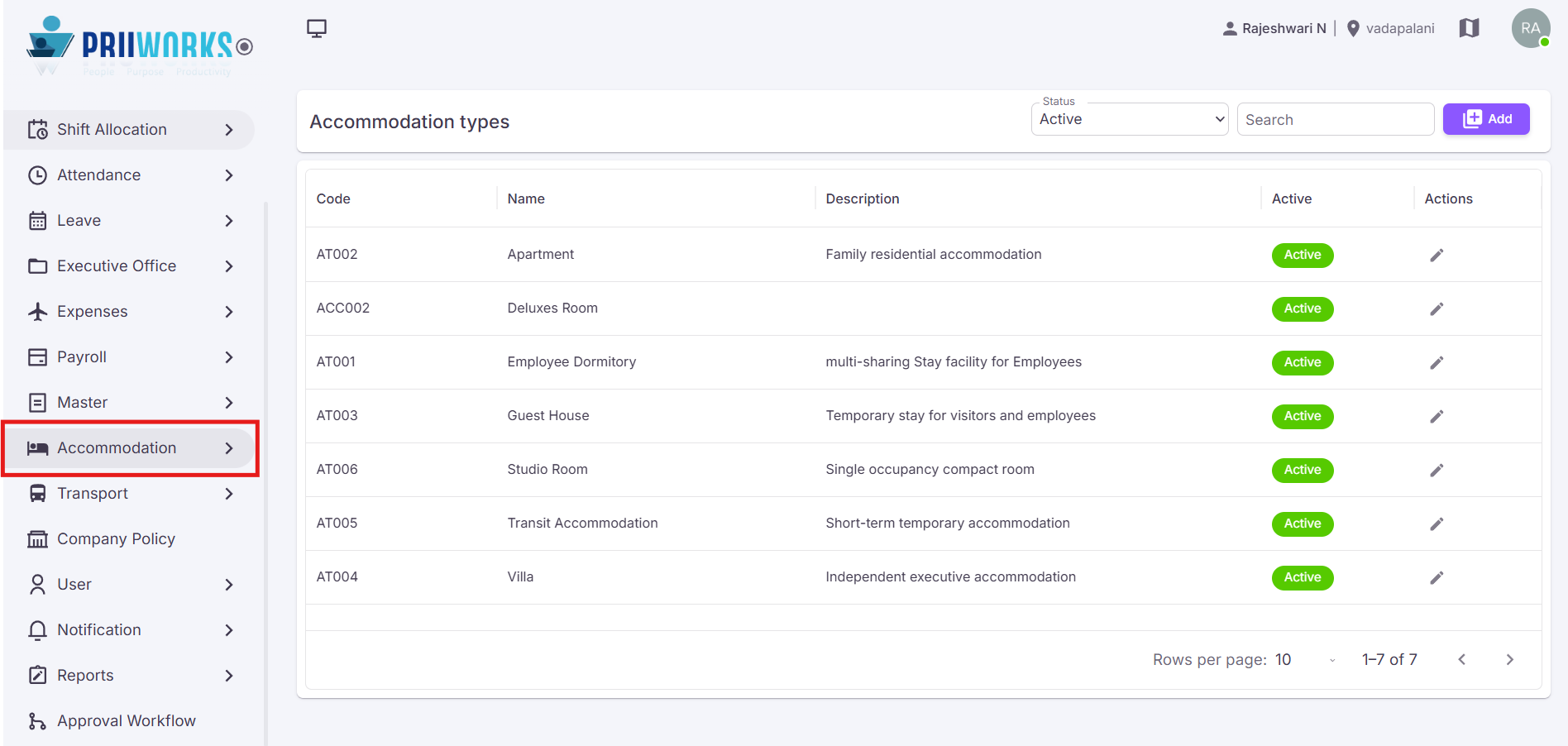
Task: Sort by the Name column header
Action: click(x=526, y=198)
